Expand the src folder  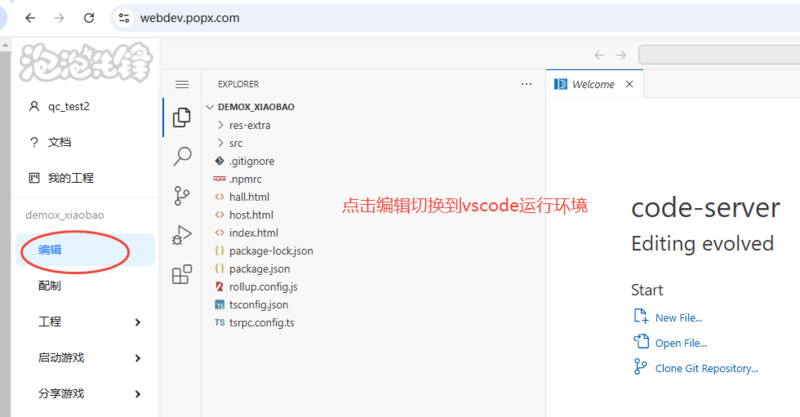235,143
